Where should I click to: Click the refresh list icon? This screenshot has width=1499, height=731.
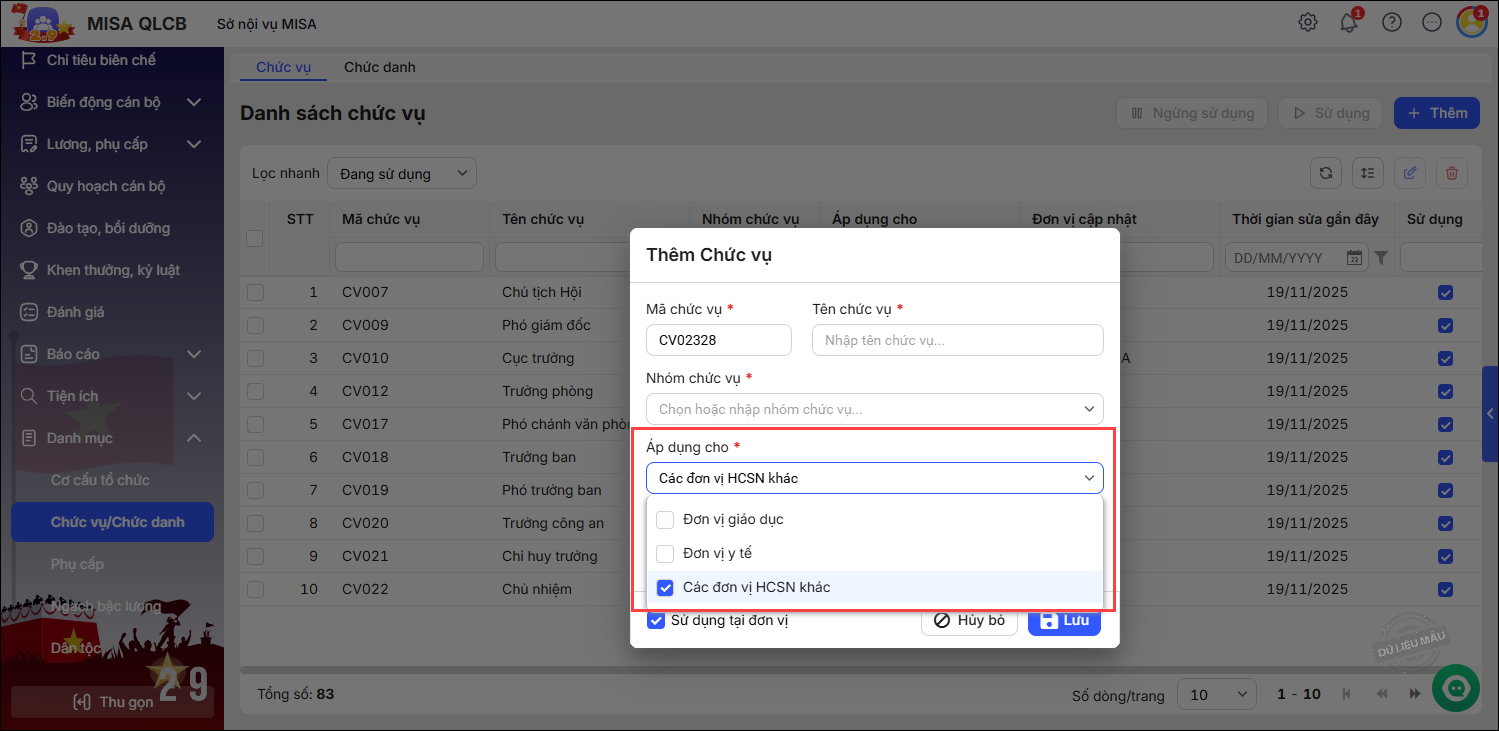tap(1326, 173)
